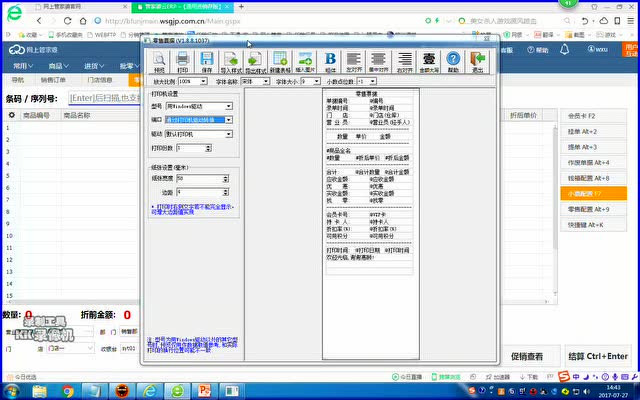Screen dimensions: 640x400
Task: Click the 欢迎光临 footer line in receipt
Action: click(350, 258)
